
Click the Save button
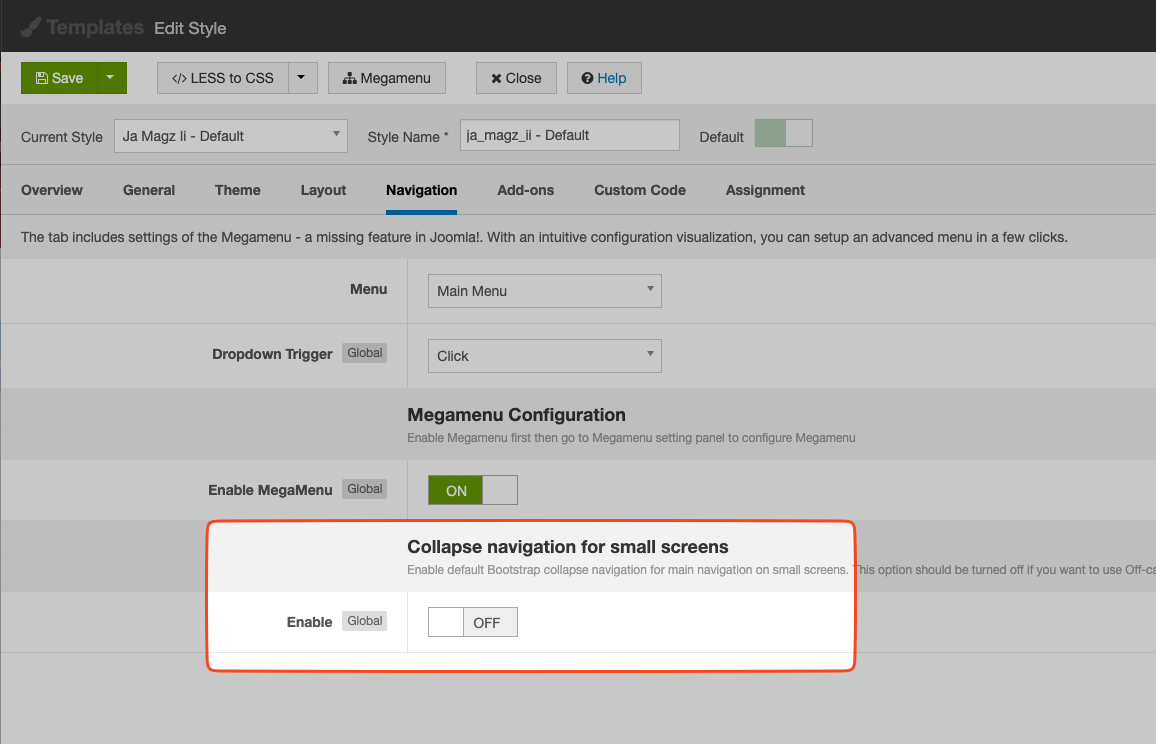[59, 78]
